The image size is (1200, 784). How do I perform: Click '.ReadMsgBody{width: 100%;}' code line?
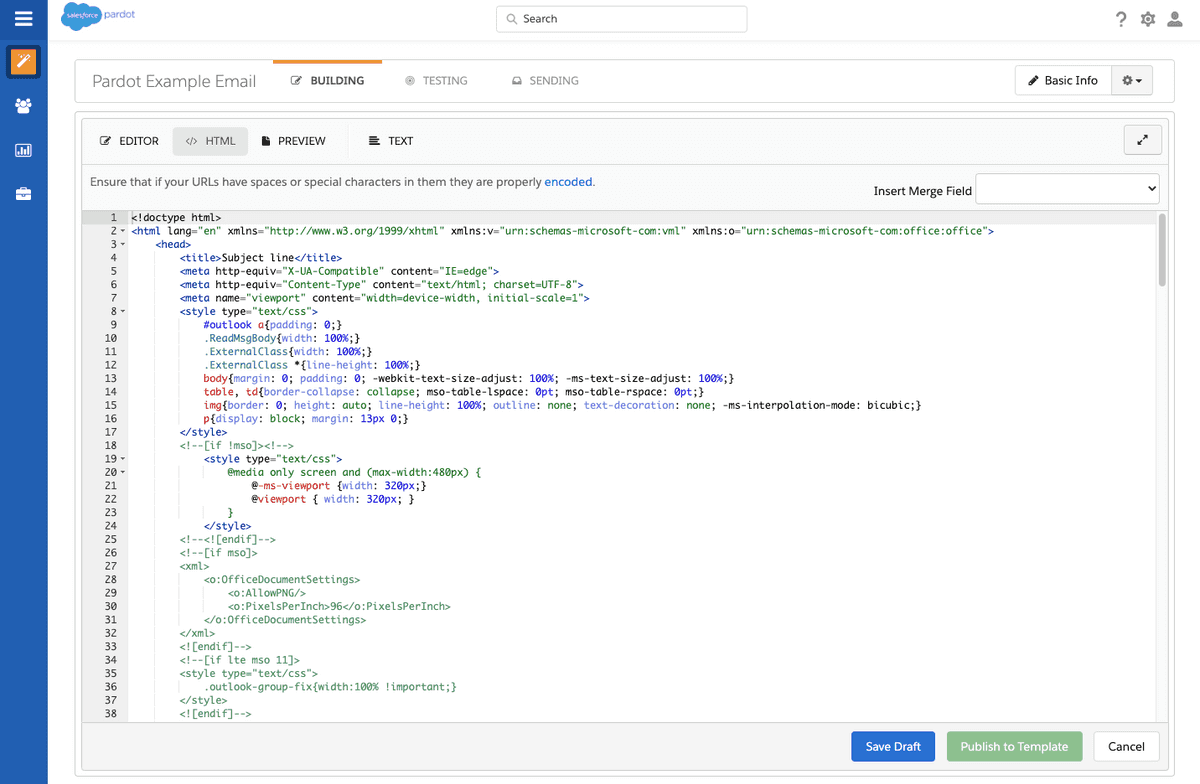coord(282,338)
